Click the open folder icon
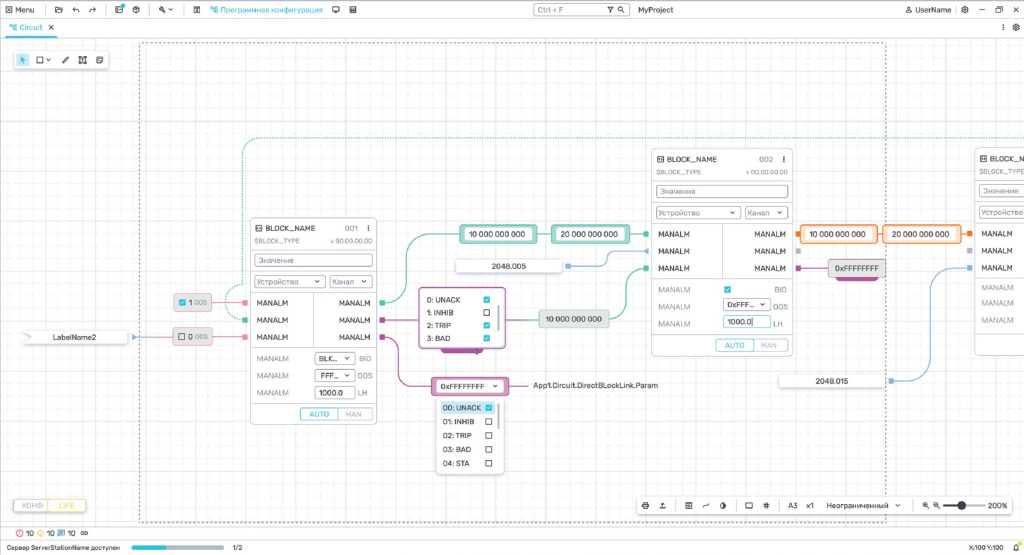Screen dimensions: 1024x555 click(59, 9)
